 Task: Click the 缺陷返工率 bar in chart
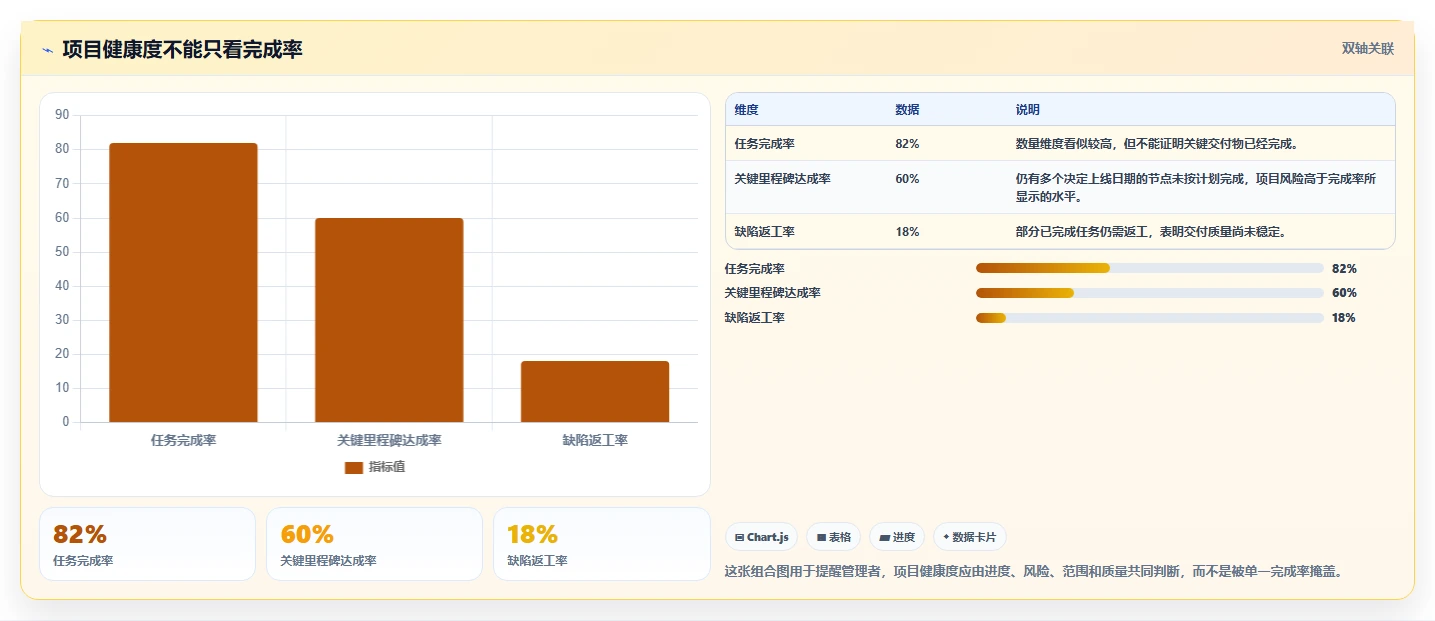(x=595, y=391)
